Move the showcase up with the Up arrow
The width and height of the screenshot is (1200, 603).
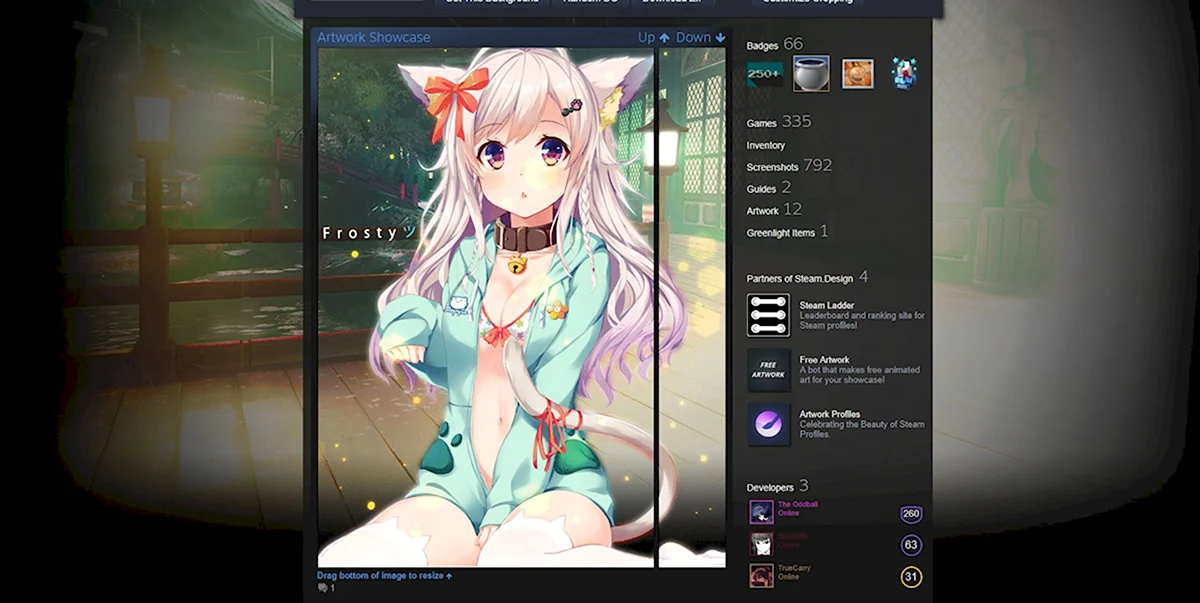click(x=654, y=38)
